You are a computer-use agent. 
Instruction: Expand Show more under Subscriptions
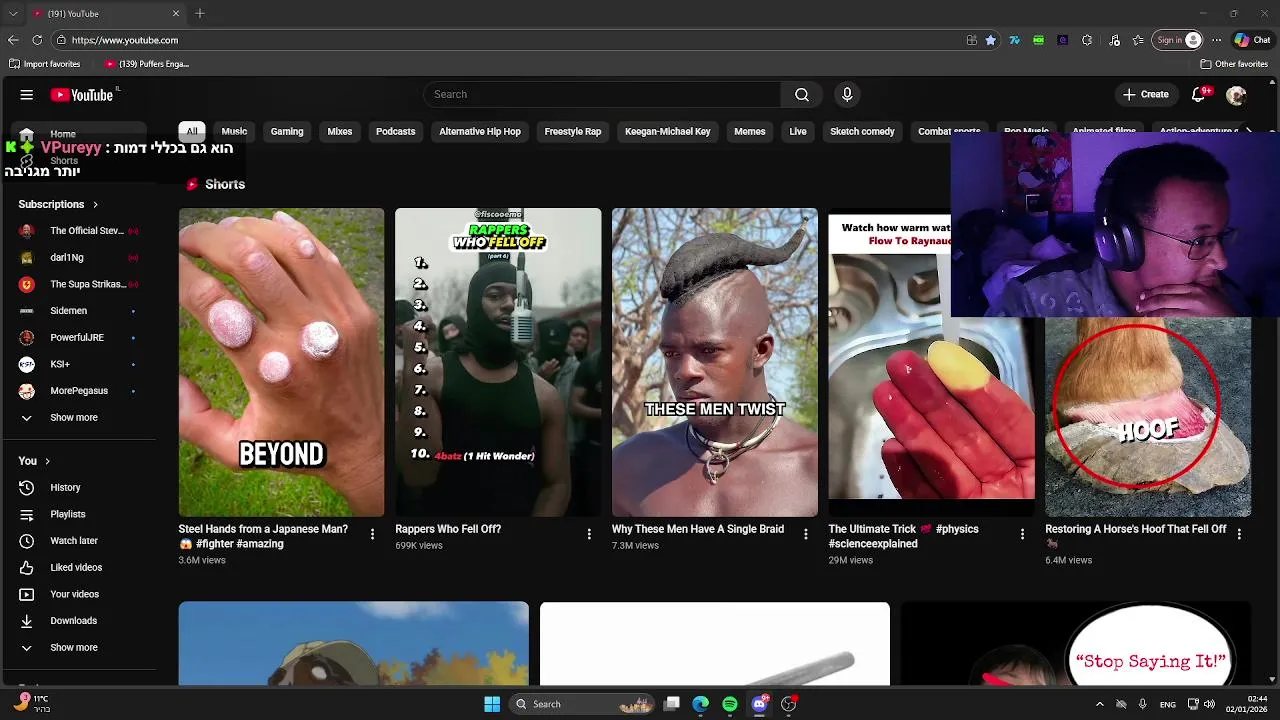tap(78, 418)
